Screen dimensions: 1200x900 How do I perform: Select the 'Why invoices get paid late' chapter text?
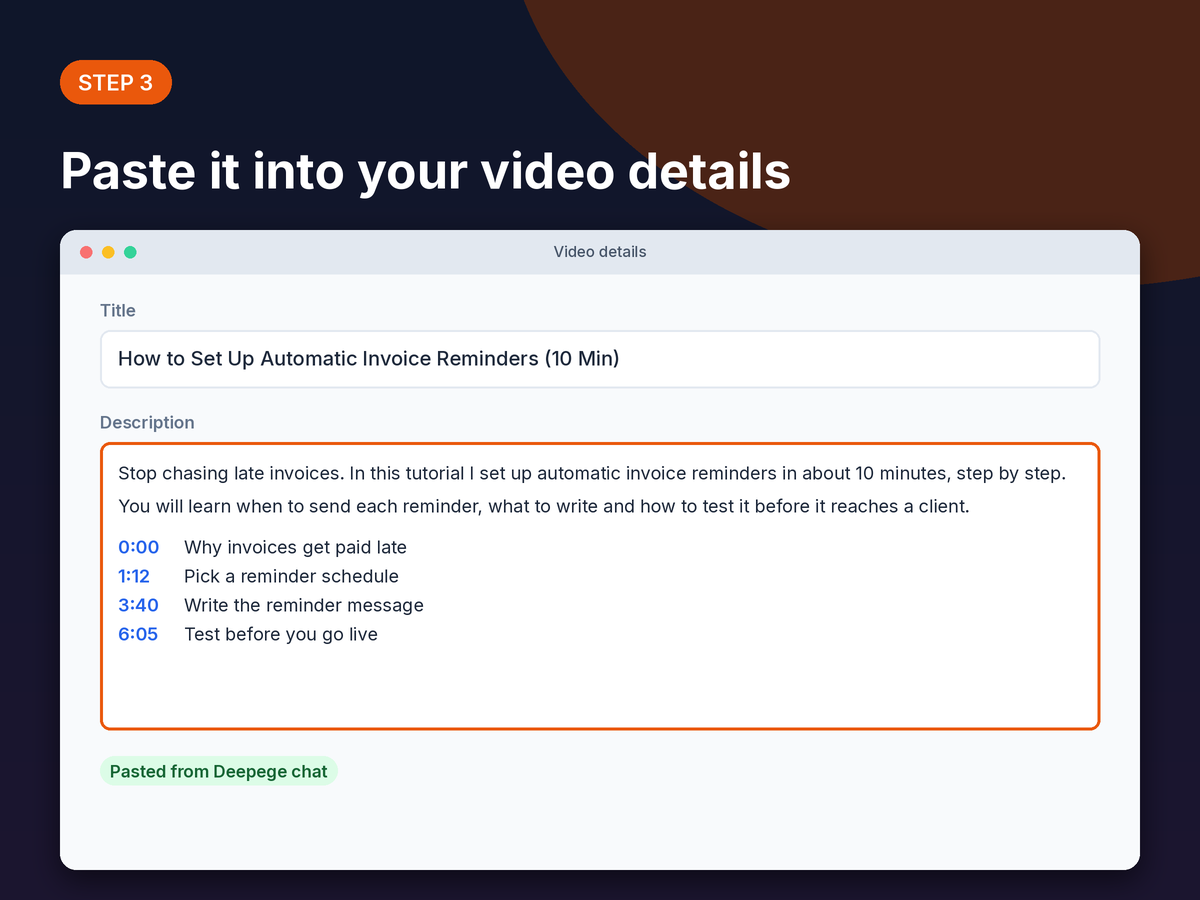click(295, 547)
